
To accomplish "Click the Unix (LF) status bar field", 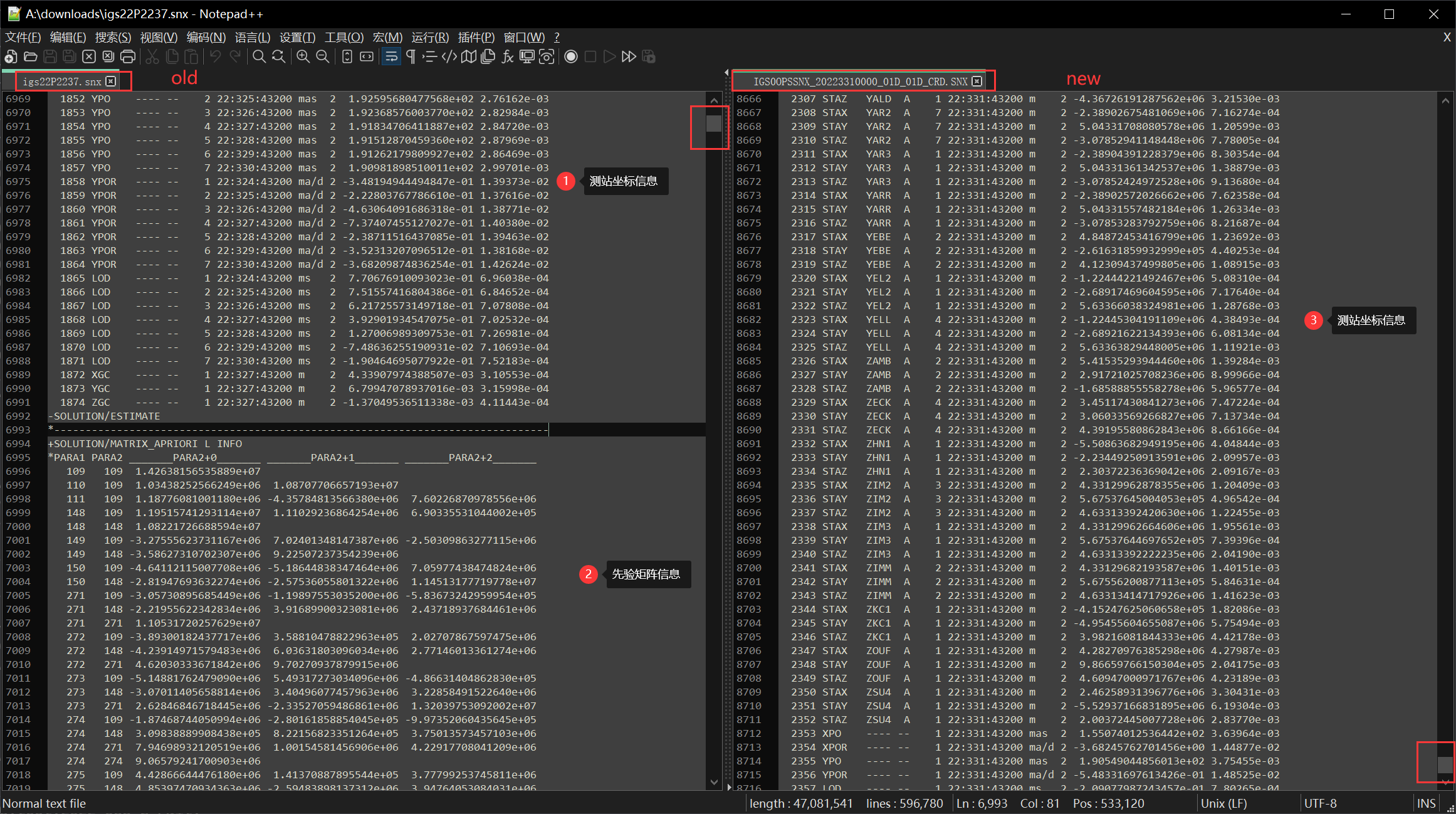I will point(1224,803).
